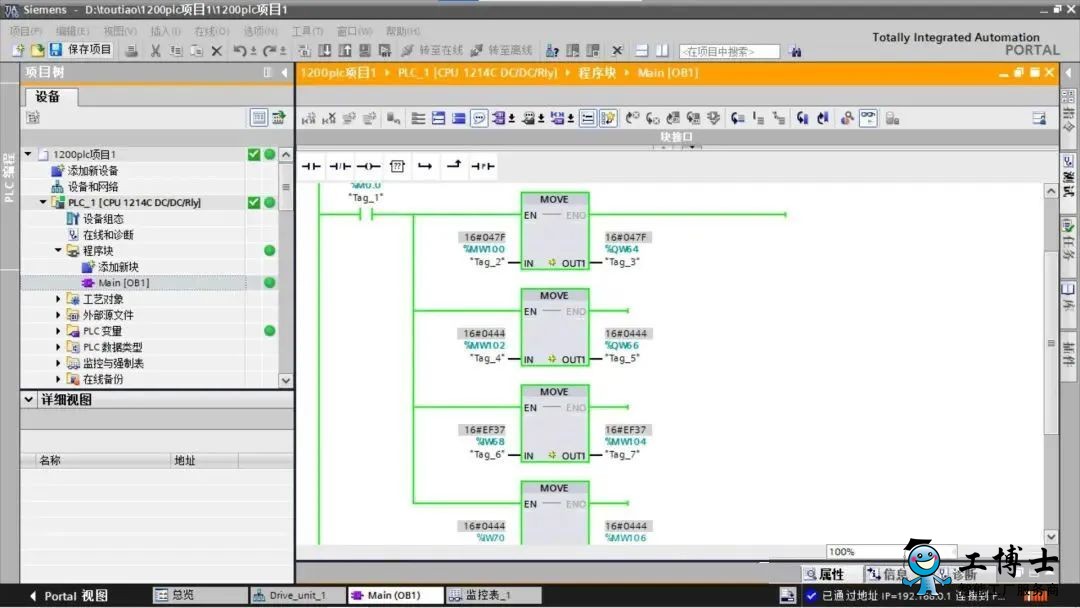
Task: Switch to the 监控表_1 taskbar tab
Action: tap(494, 596)
